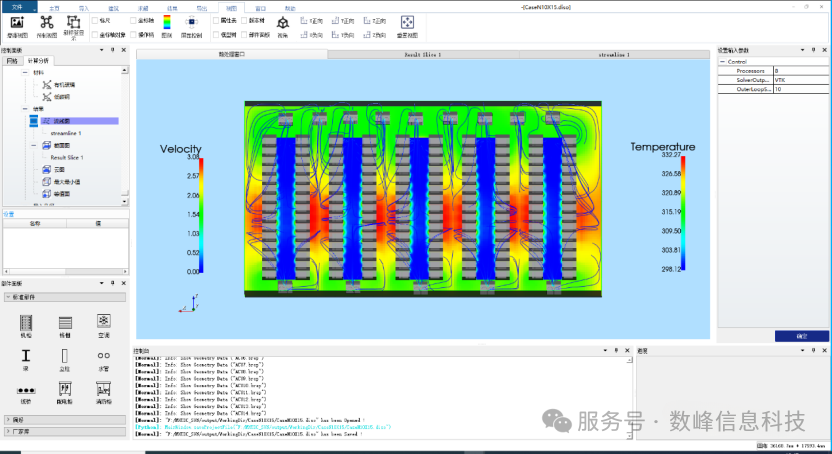Toggle the manipulator handle checkbox

(x=133, y=34)
